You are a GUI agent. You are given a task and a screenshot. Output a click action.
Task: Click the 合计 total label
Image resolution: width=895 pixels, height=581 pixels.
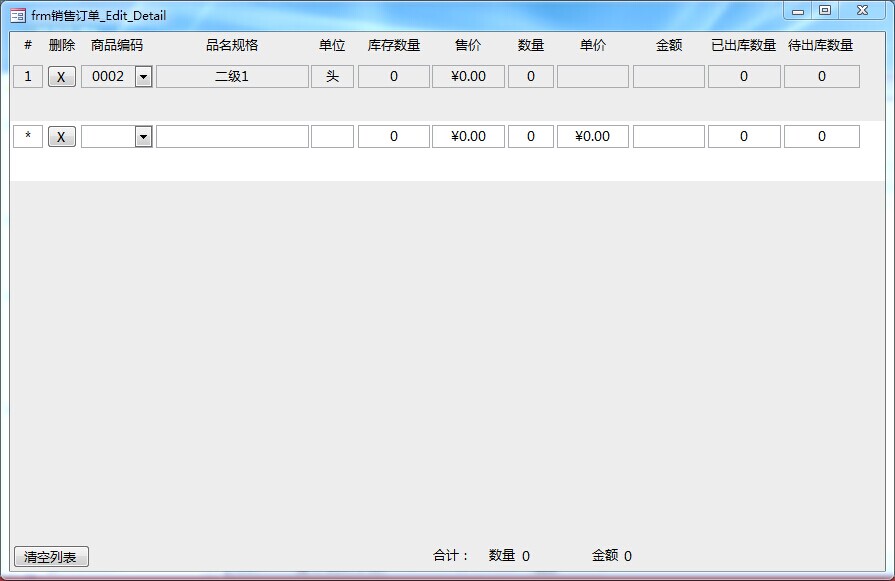pos(451,555)
